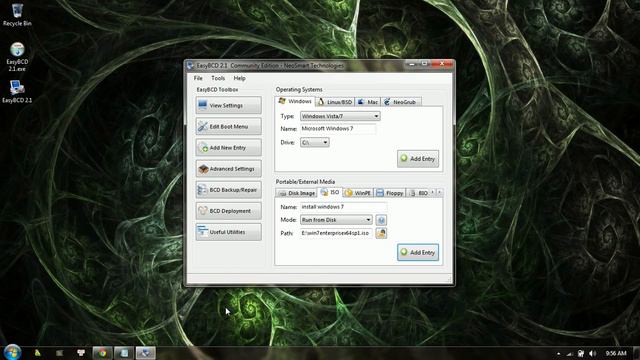This screenshot has width=640, height=360.
Task: Show hidden system tray icons
Action: (x=558, y=353)
